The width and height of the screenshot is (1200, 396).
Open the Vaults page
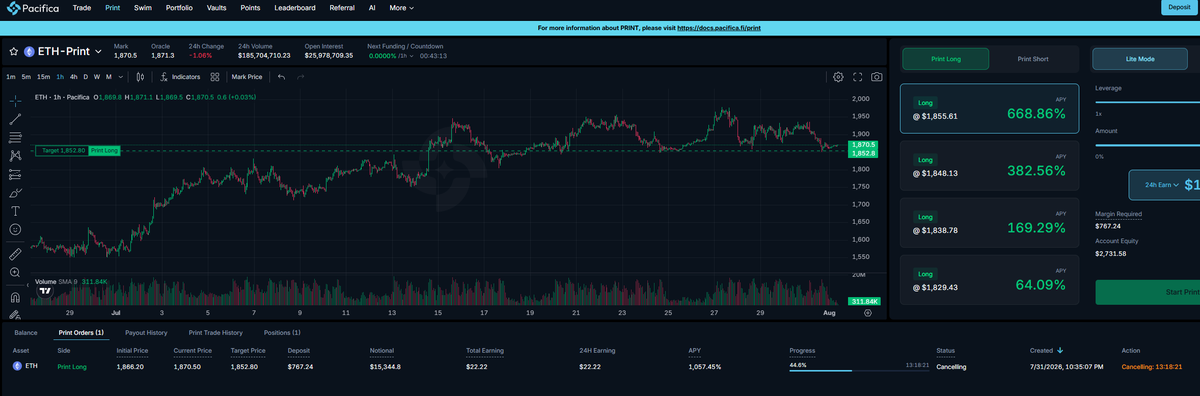[x=217, y=7]
